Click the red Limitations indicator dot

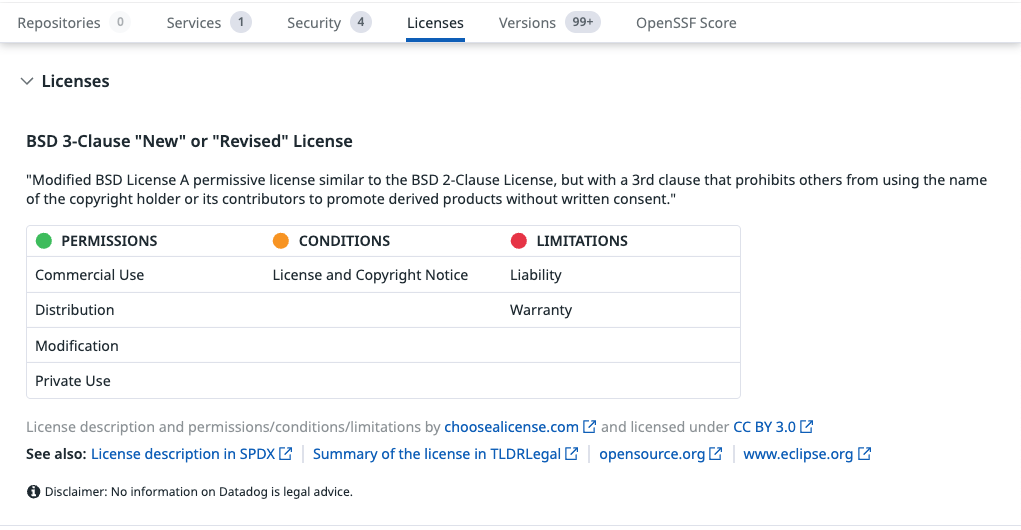coord(519,241)
